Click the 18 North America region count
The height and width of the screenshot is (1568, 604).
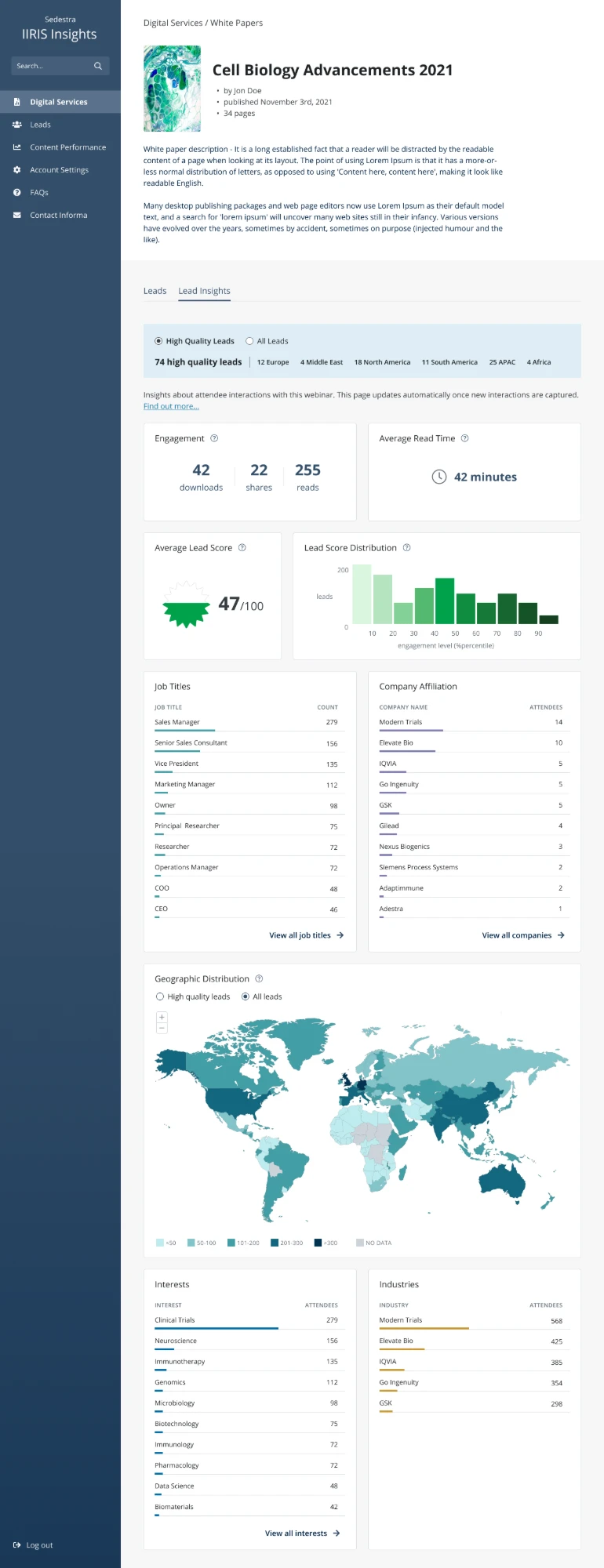pyautogui.click(x=382, y=362)
